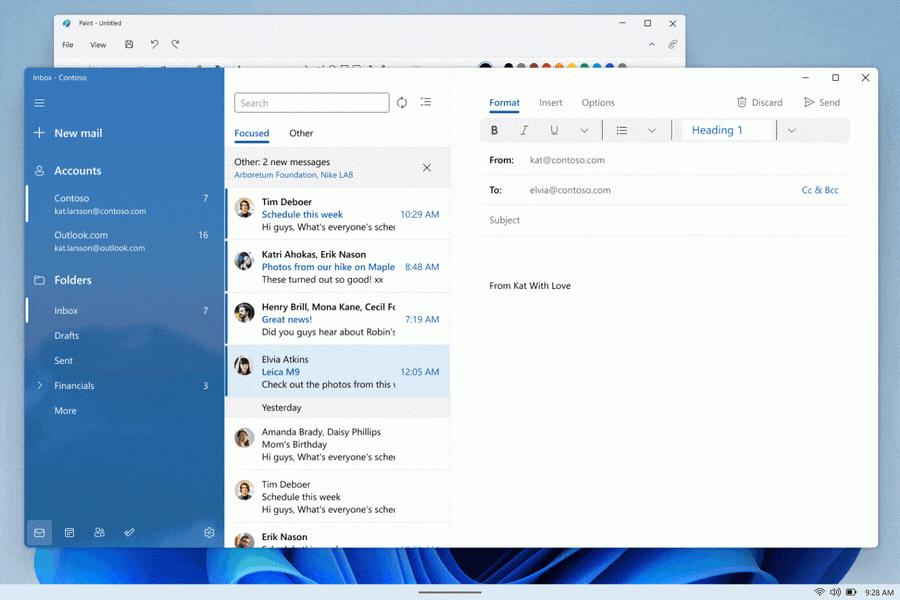This screenshot has width=900, height=600.
Task: Expand the Financials folder
Action: 40,386
